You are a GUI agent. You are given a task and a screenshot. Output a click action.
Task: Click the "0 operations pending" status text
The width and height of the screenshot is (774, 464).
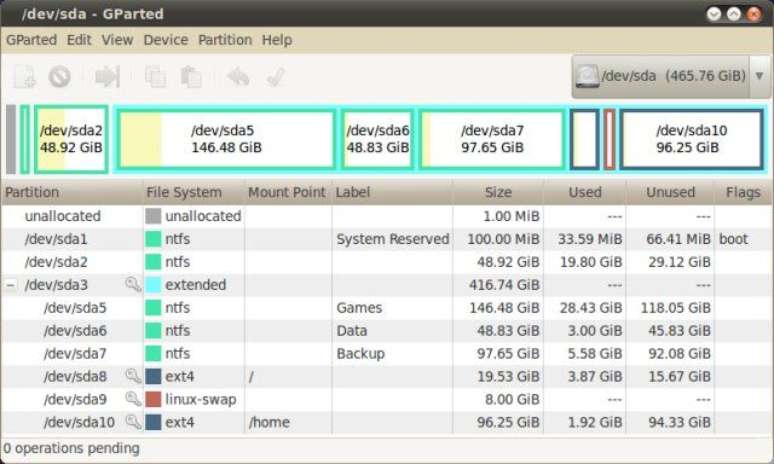(x=71, y=448)
